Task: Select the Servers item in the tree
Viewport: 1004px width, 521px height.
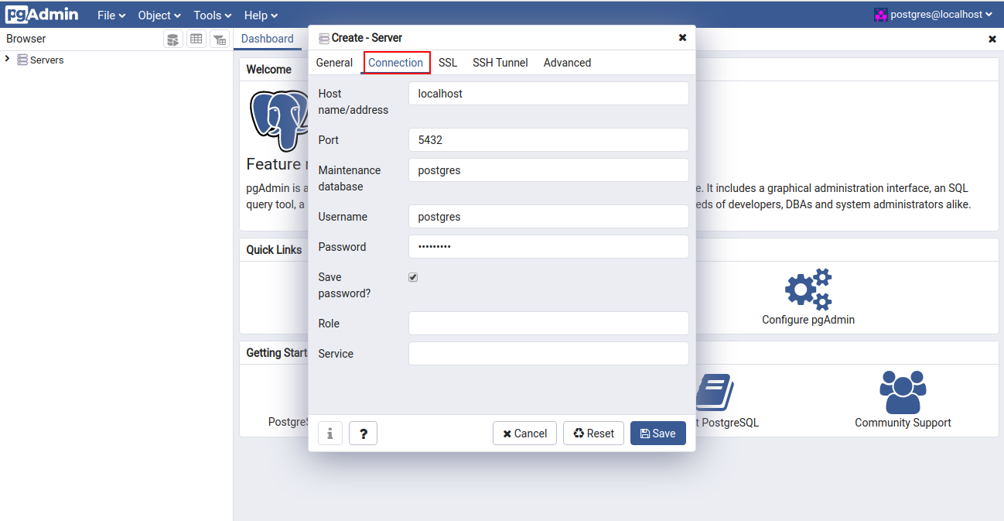Action: pos(47,60)
